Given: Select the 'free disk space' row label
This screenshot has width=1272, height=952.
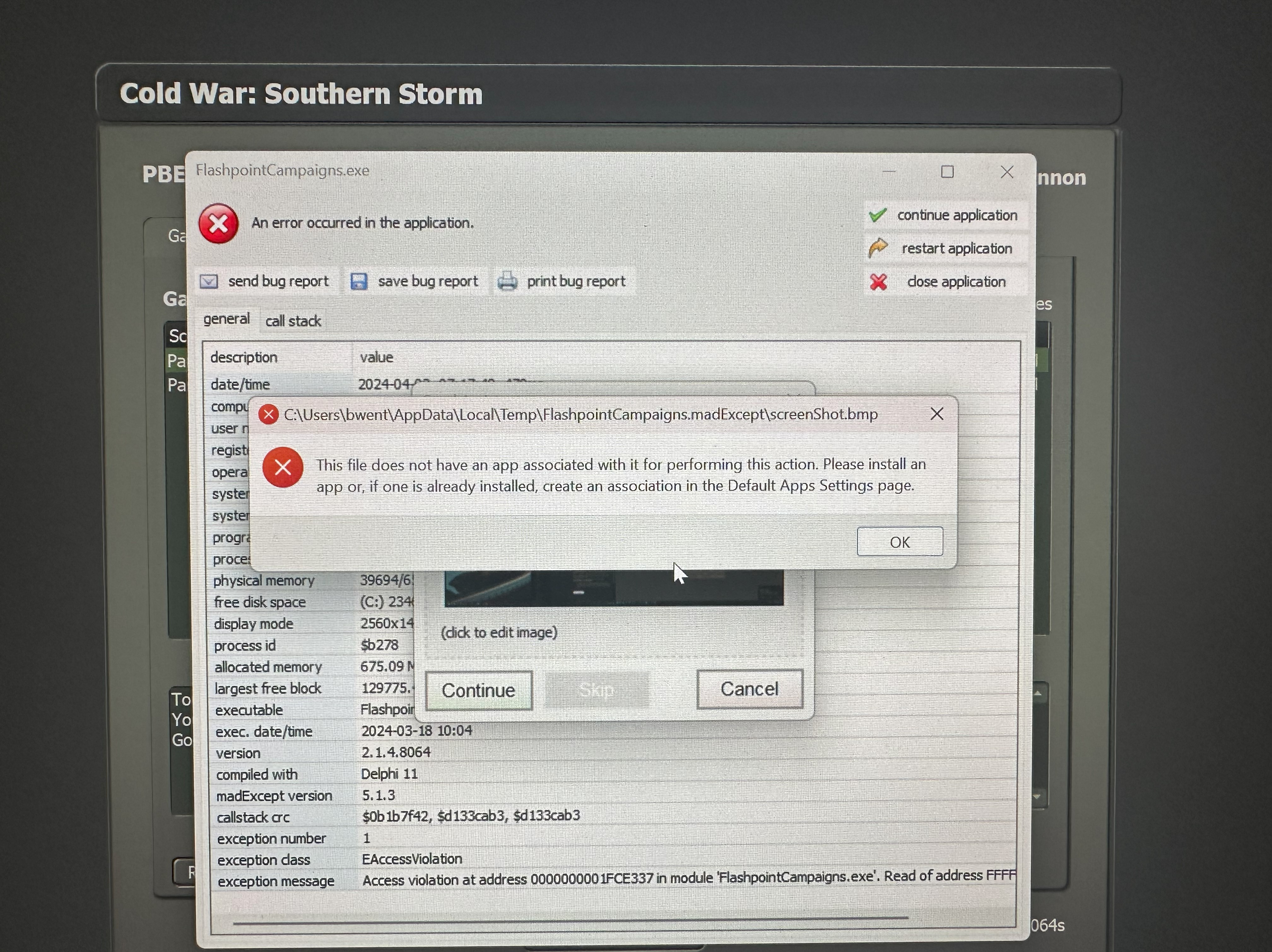Looking at the screenshot, I should click(260, 602).
